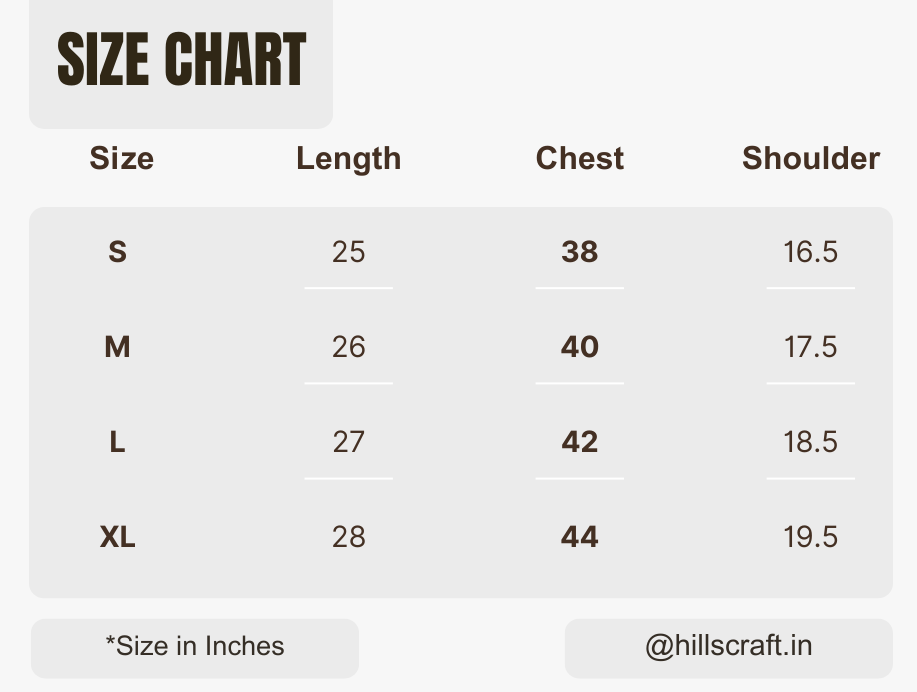Click the length value 28

349,537
